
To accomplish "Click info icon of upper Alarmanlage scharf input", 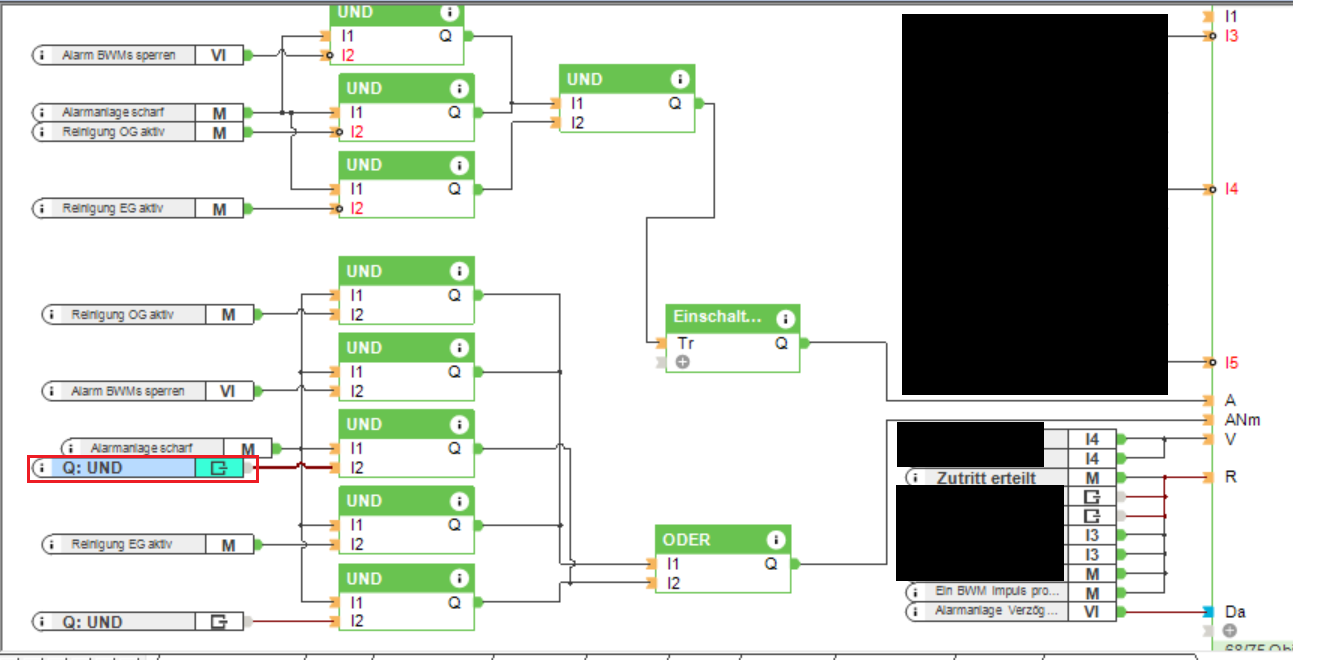I will point(43,112).
